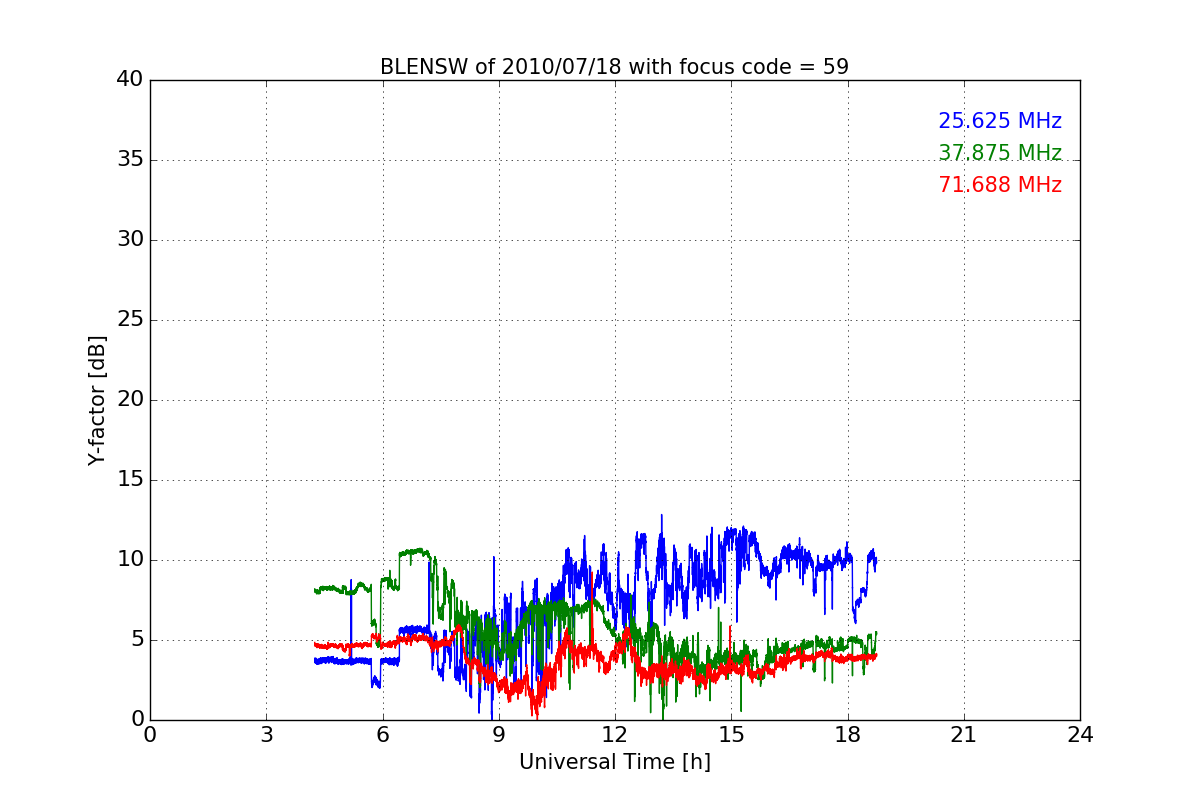This screenshot has width=1200, height=800.
Task: Click the y-axis tick label 30
Action: pyautogui.click(x=130, y=240)
